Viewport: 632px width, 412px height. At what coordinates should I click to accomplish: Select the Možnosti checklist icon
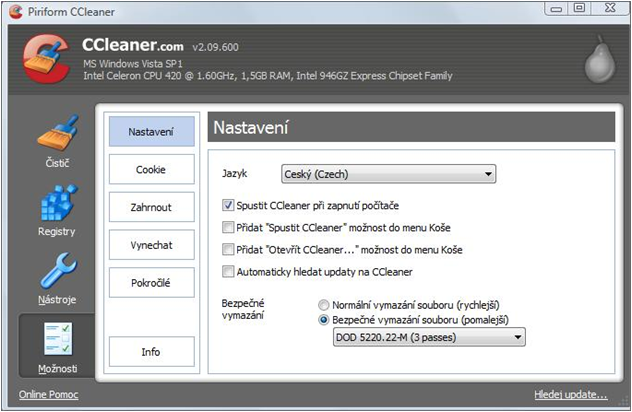coord(58,339)
